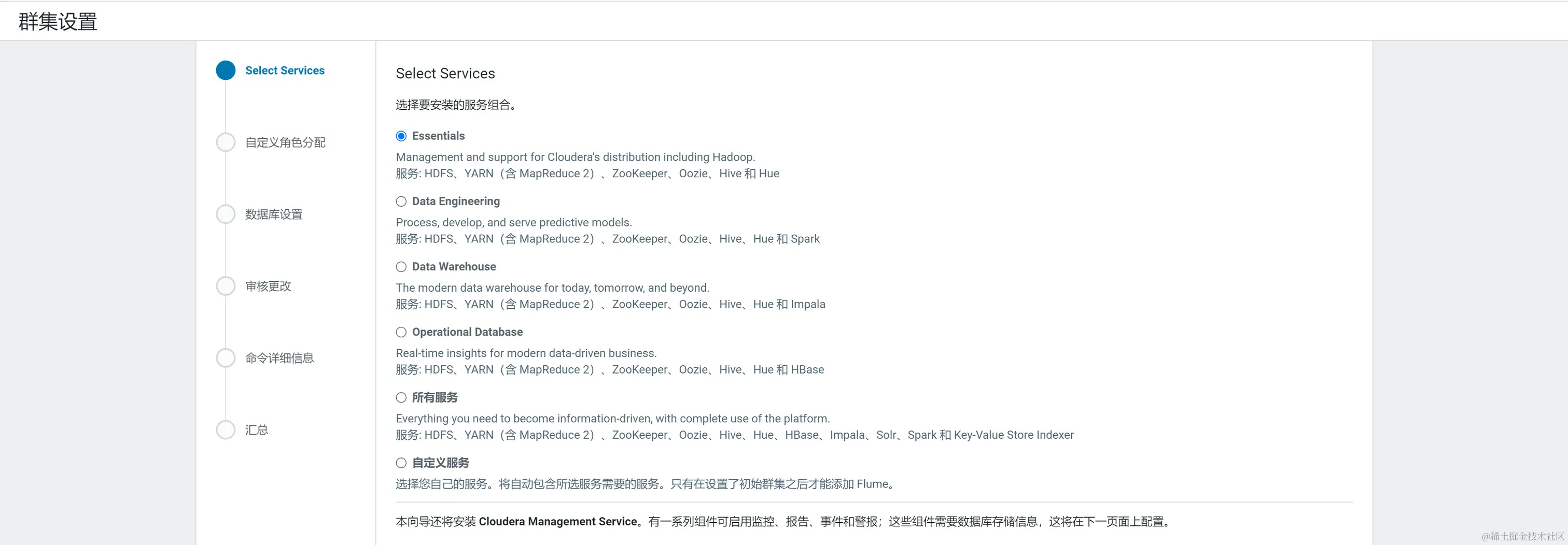Click the information-driven platform description text

pyautogui.click(x=613, y=419)
